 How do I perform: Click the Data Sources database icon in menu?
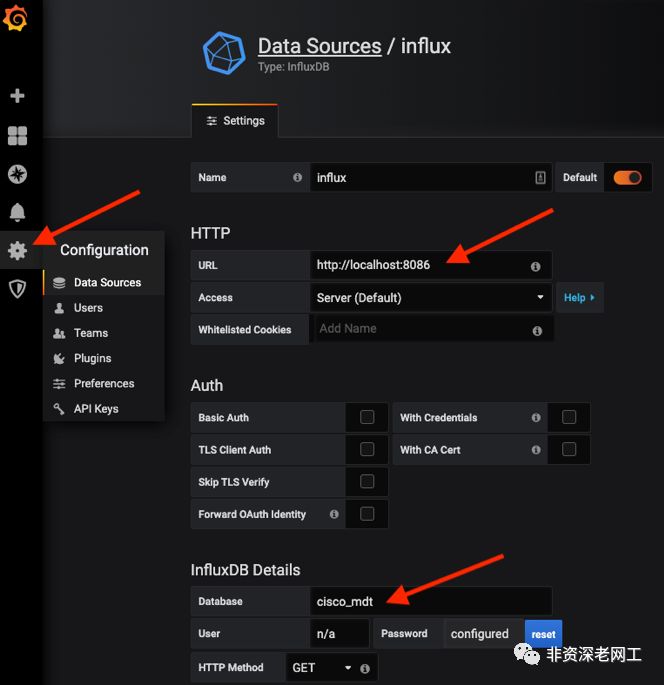(59, 283)
